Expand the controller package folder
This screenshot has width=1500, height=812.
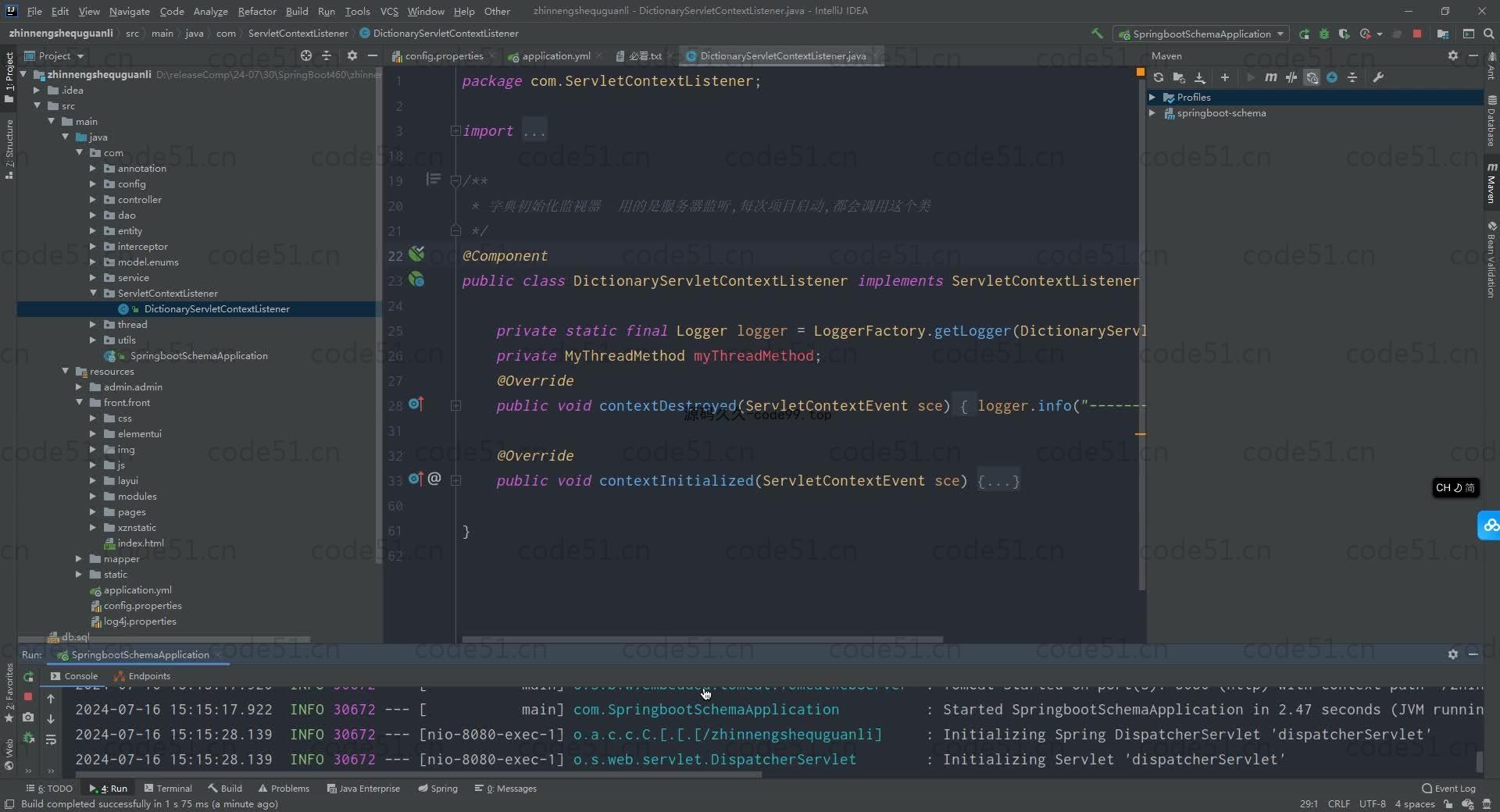(x=93, y=199)
